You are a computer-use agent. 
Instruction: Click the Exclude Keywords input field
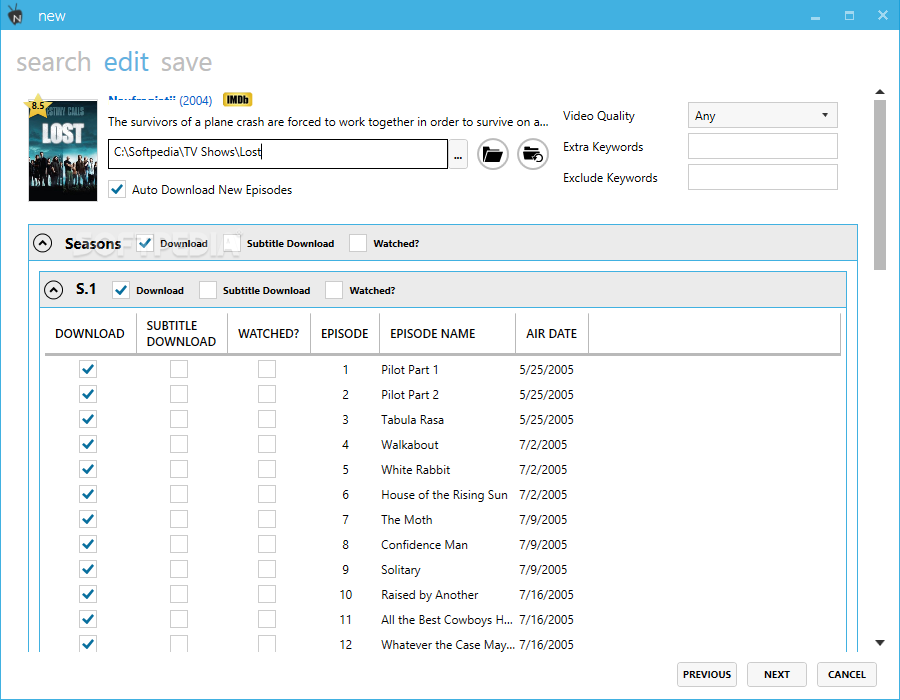click(x=762, y=177)
